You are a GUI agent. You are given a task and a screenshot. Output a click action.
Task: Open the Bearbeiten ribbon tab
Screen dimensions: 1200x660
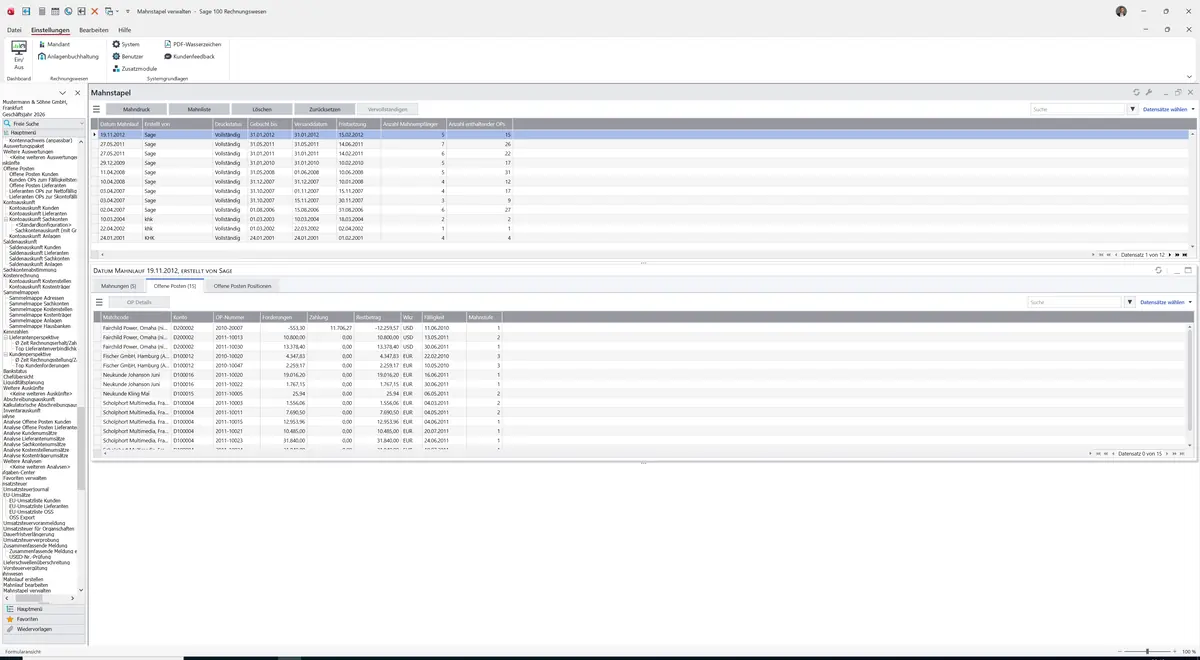tap(94, 30)
